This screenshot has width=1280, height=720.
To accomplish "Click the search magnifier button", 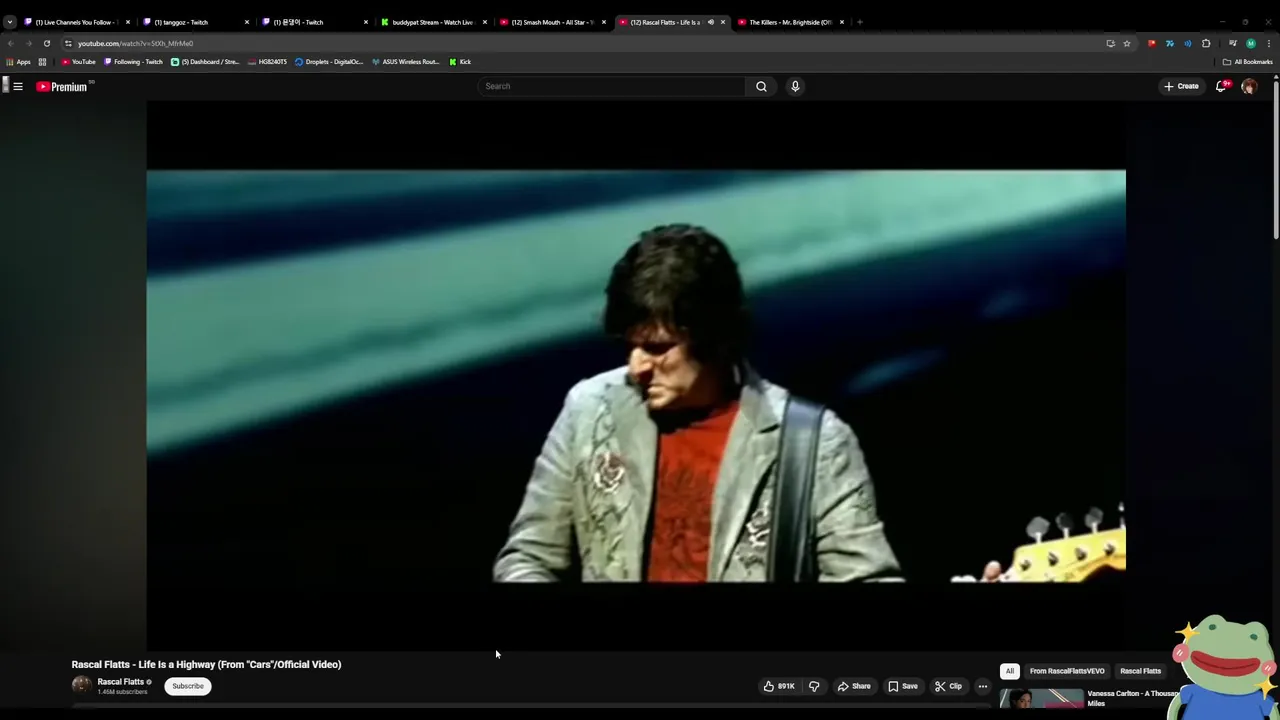I will pyautogui.click(x=761, y=86).
